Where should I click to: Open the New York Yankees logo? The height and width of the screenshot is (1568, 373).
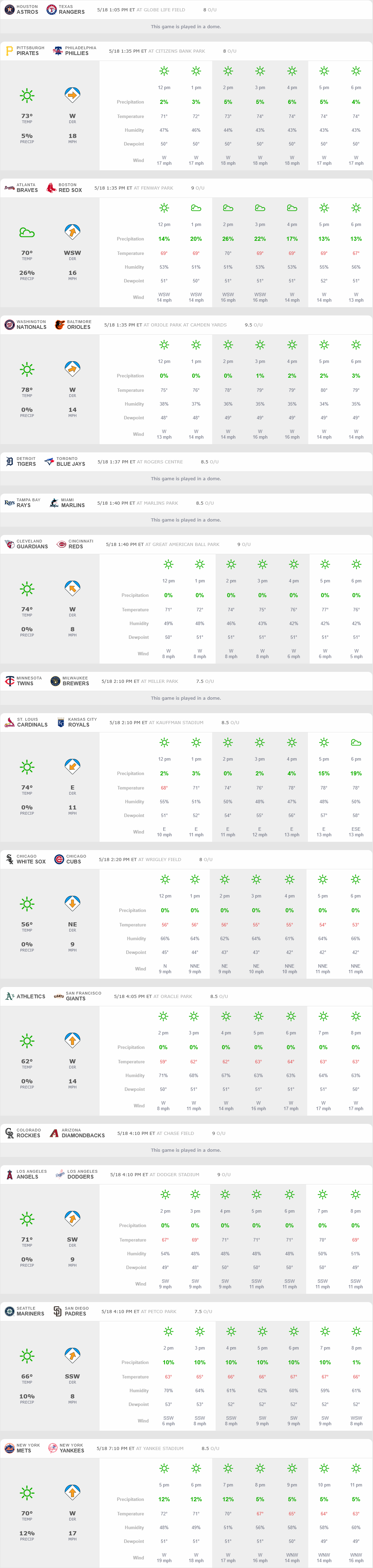tap(52, 1449)
